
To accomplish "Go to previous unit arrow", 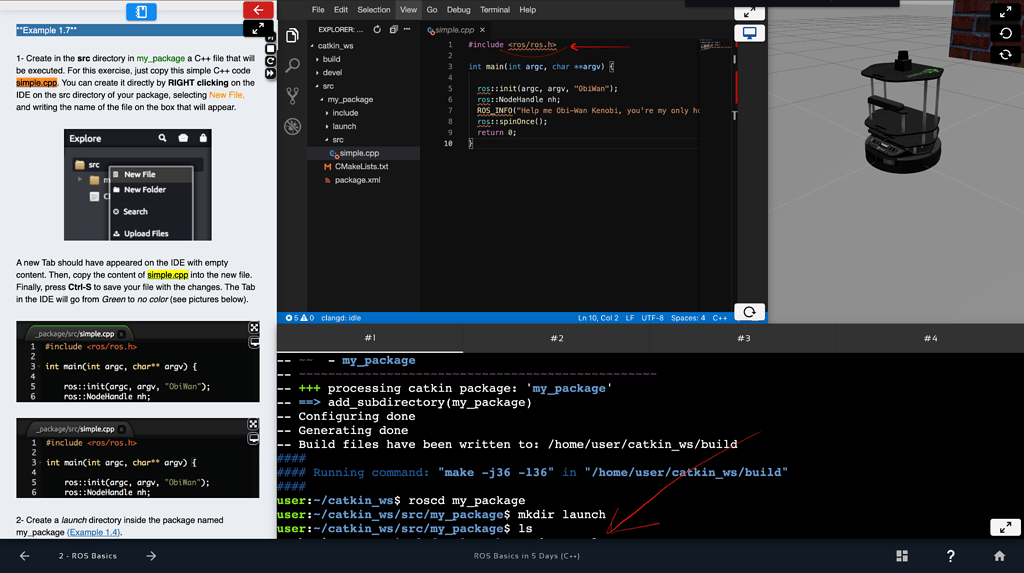I will click(24, 556).
